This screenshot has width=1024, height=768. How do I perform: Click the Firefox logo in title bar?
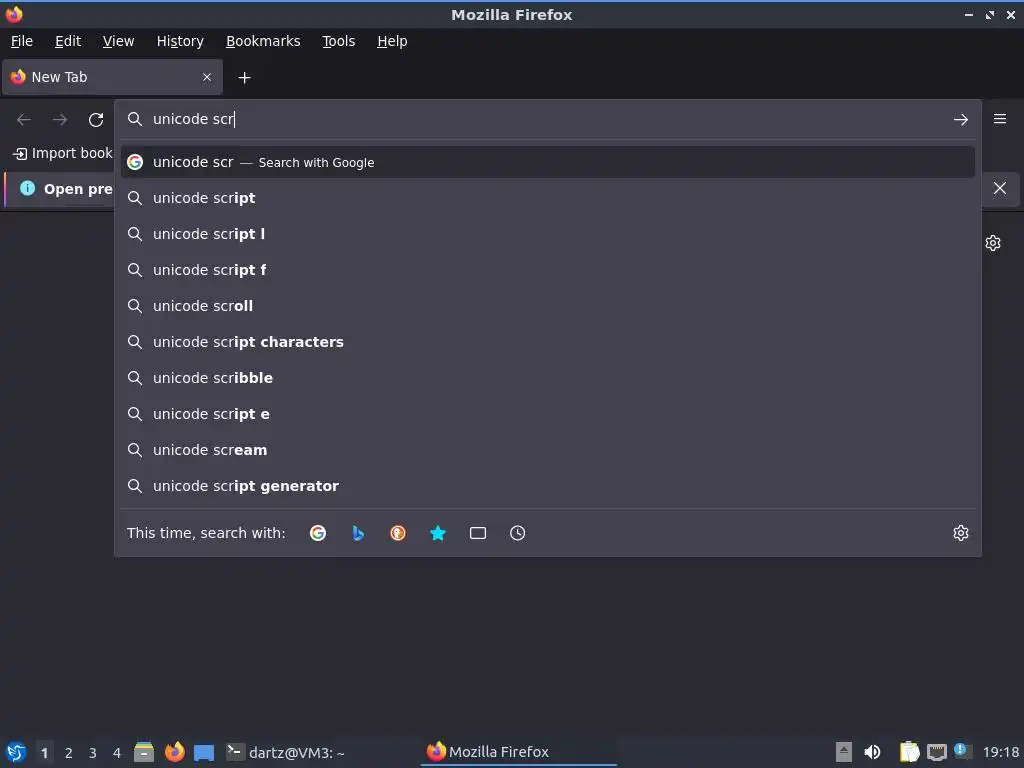tap(14, 14)
